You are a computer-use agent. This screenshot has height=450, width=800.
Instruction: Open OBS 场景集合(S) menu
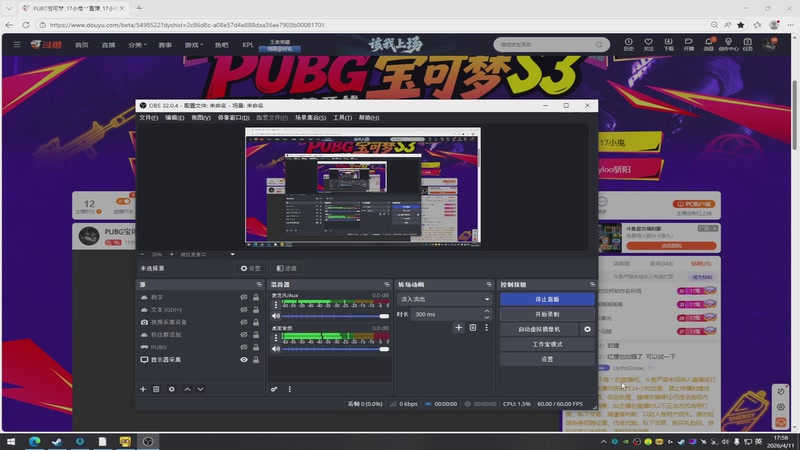[x=310, y=118]
